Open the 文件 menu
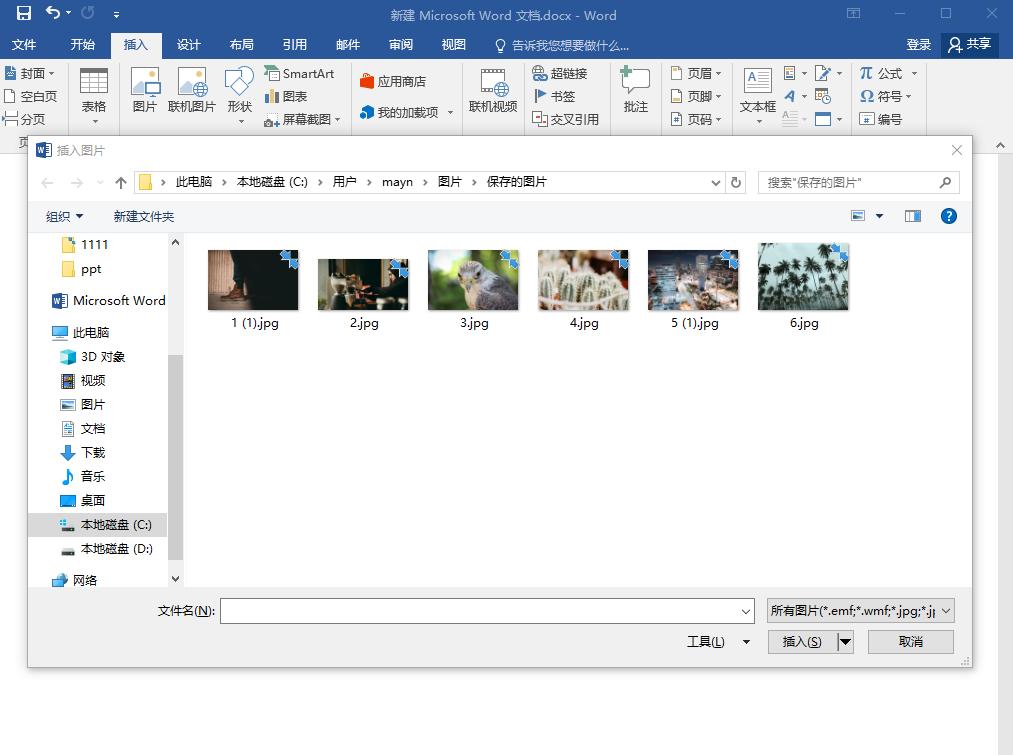1013x755 pixels. tap(25, 44)
